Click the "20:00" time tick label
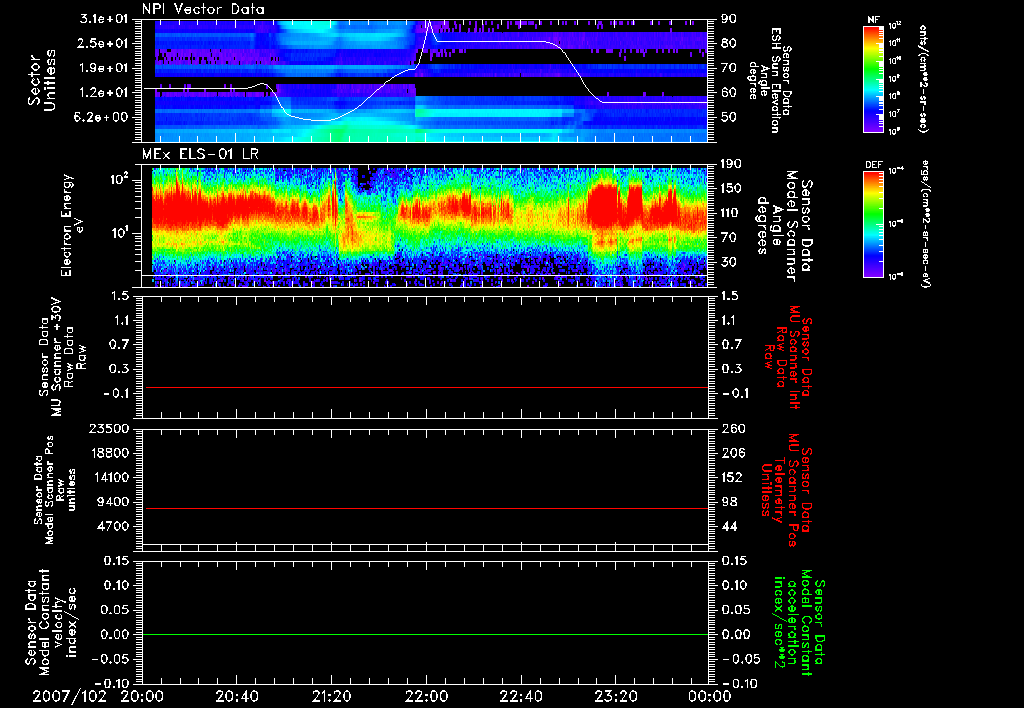Image resolution: width=1024 pixels, height=708 pixels. [142, 697]
